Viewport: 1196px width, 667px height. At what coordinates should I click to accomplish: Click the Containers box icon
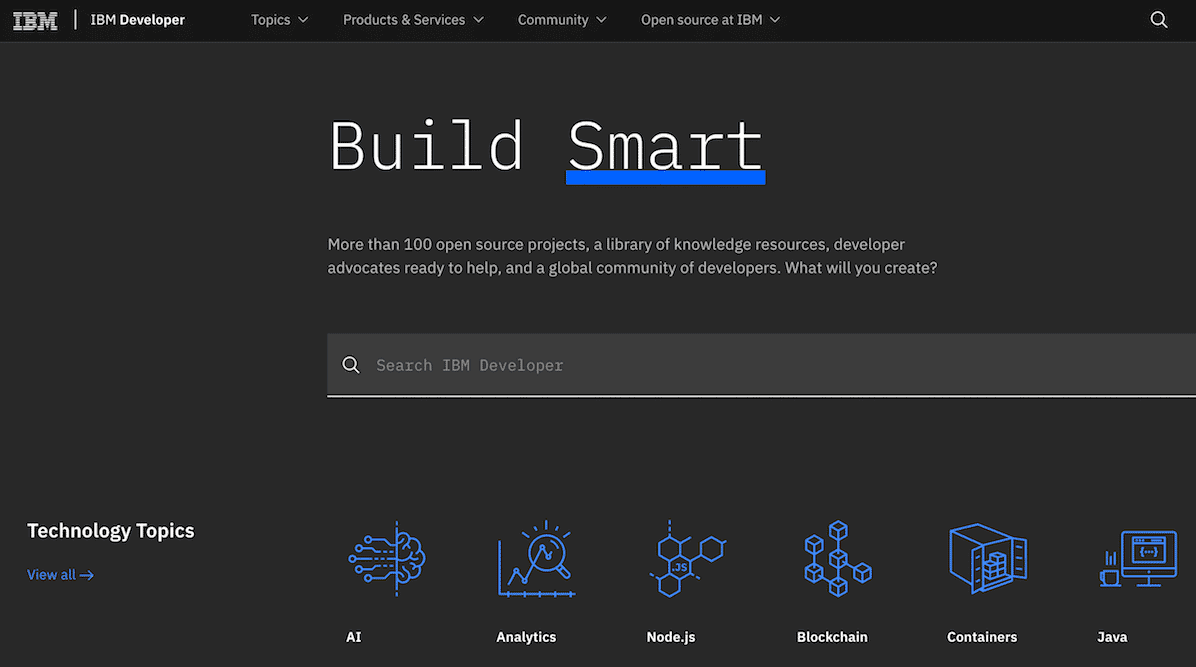(988, 559)
